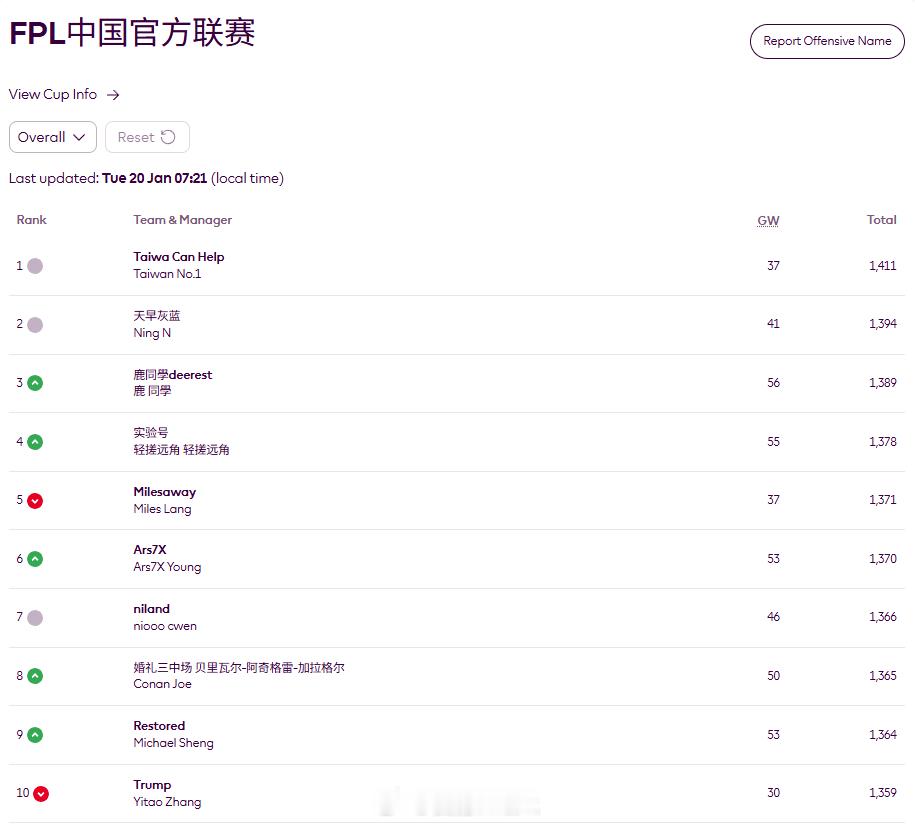Click the Report Offensive Name button
Viewport: 915px width, 825px height.
[826, 41]
